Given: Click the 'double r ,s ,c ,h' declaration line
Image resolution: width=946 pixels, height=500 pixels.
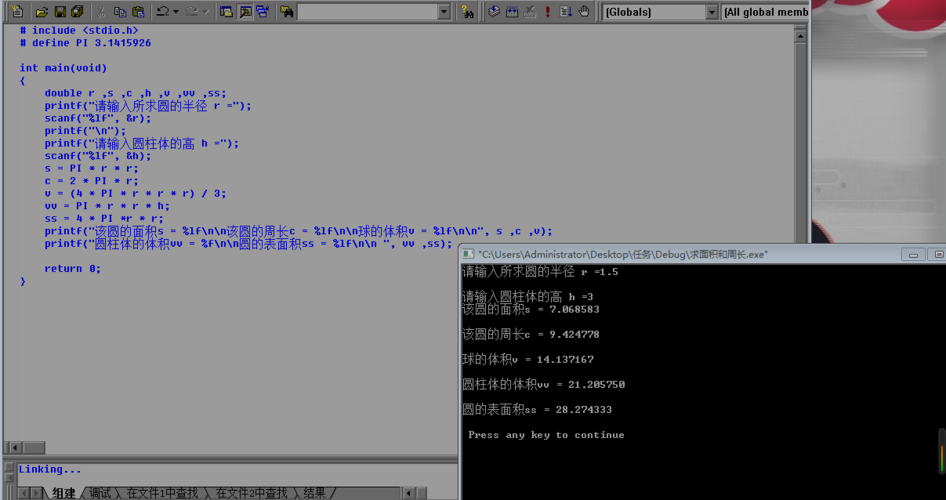Looking at the screenshot, I should click(135, 93).
